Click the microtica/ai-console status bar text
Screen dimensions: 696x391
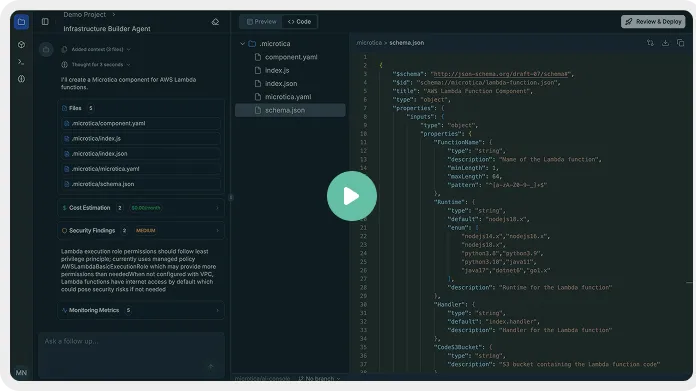coord(262,379)
